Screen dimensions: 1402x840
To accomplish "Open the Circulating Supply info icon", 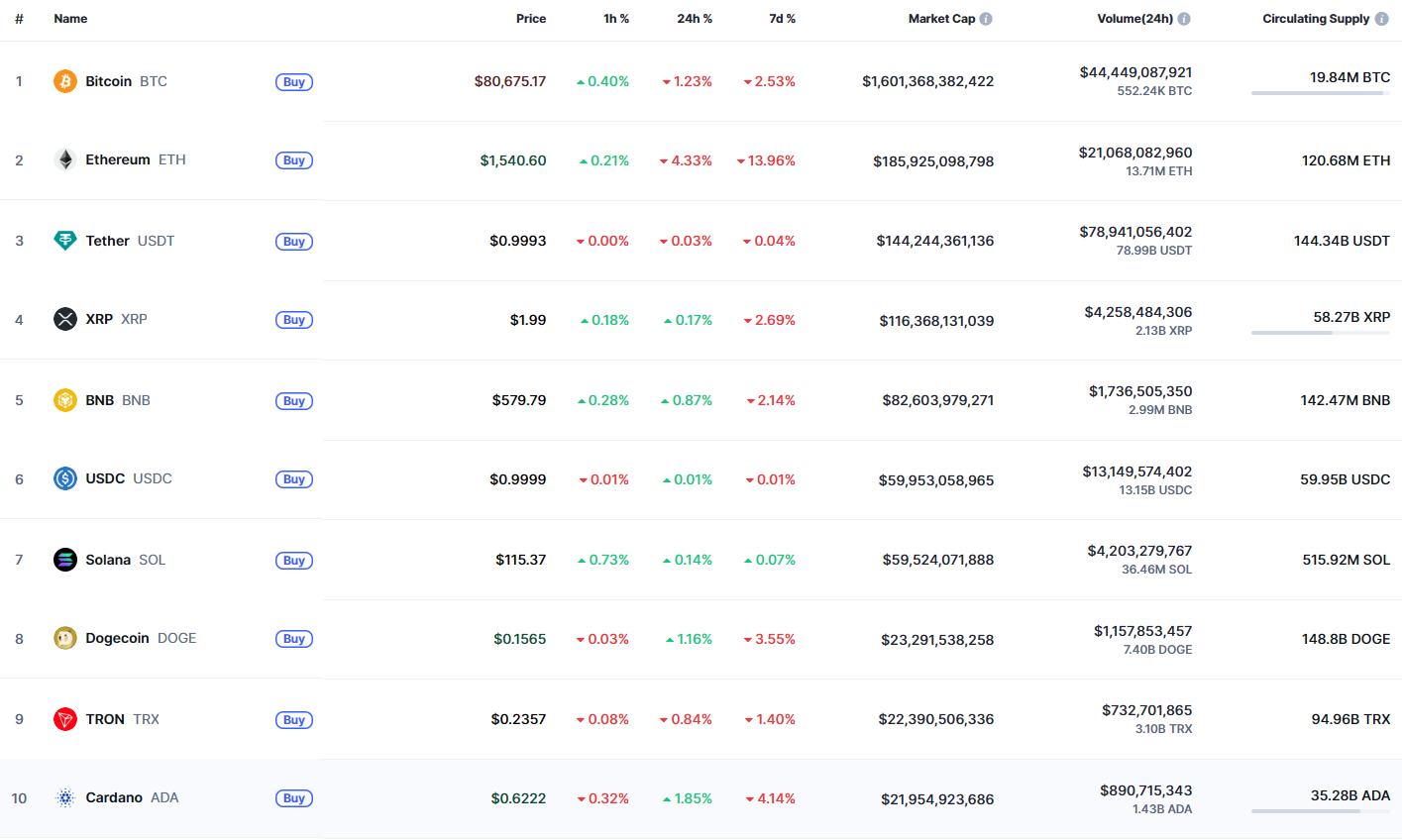I will [x=1382, y=19].
